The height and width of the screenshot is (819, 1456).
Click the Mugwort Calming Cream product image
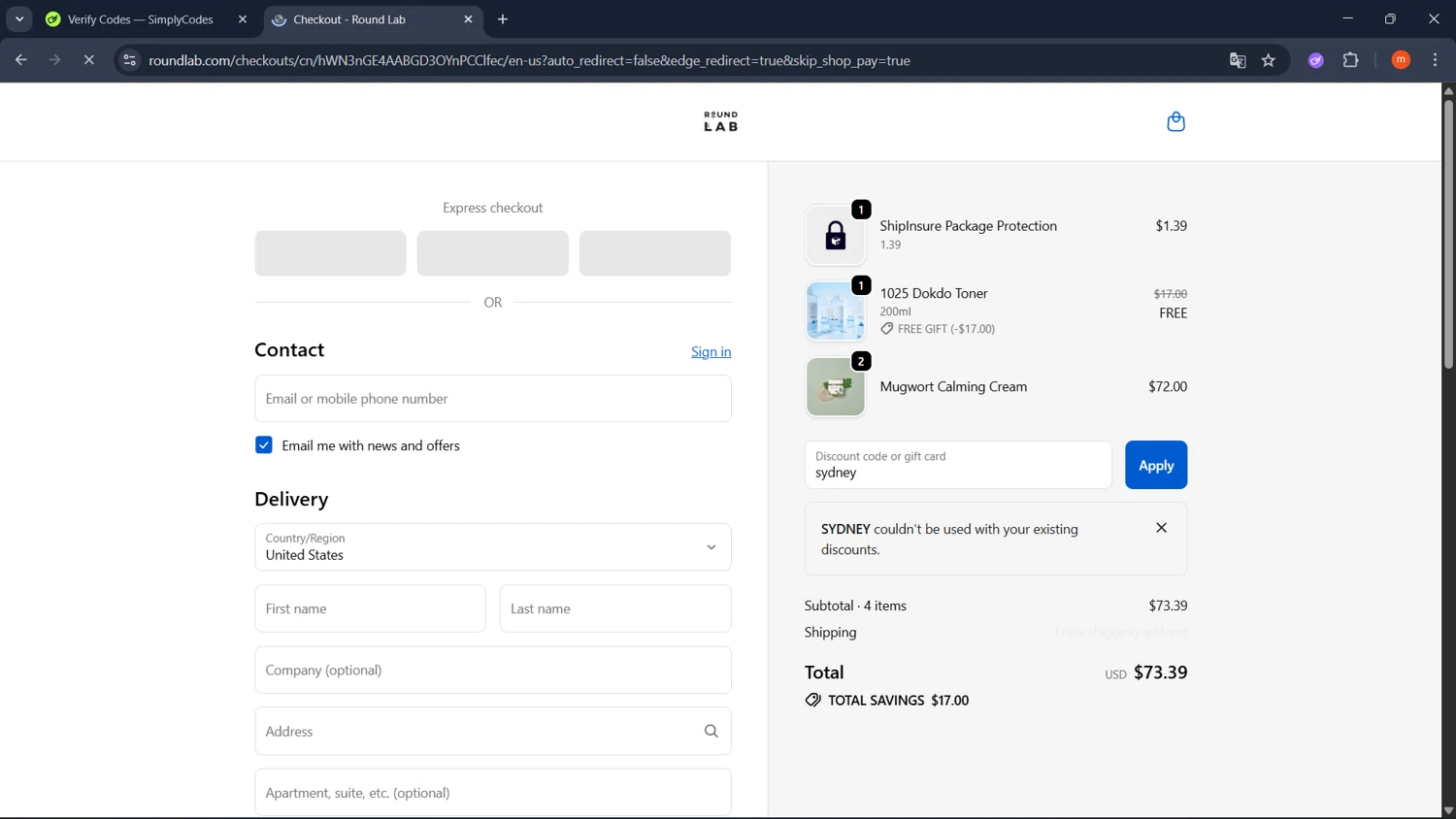point(835,386)
